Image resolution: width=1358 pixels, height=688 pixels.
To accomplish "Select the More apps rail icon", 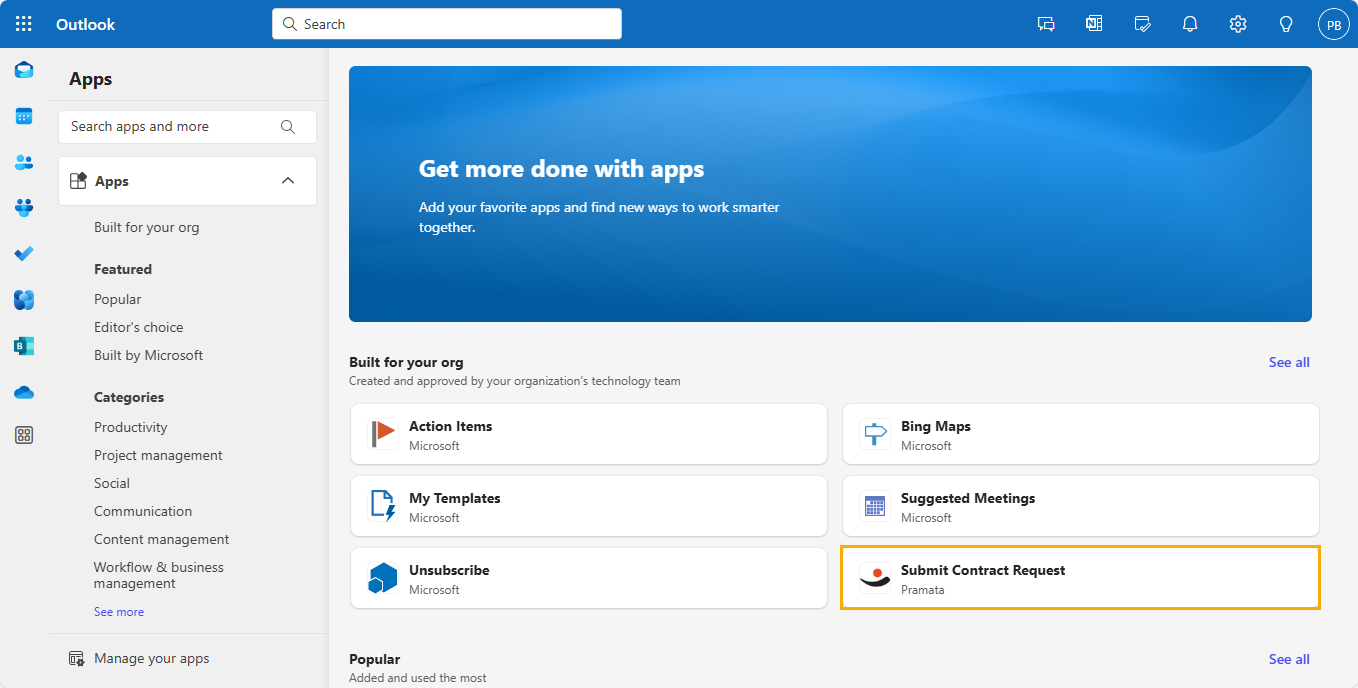I will [x=24, y=435].
